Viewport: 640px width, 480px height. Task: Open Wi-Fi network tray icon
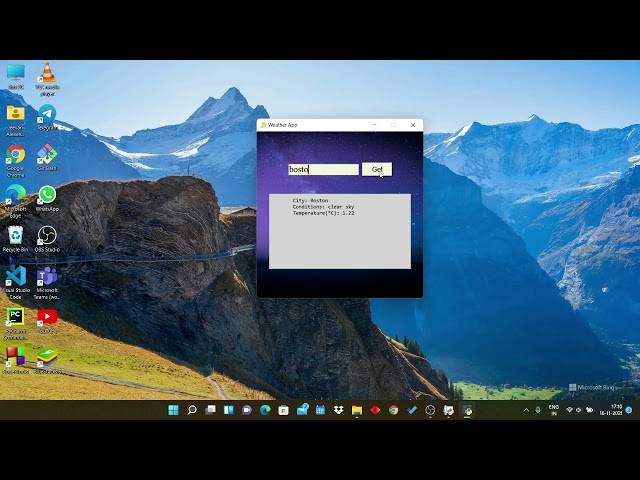(x=569, y=410)
